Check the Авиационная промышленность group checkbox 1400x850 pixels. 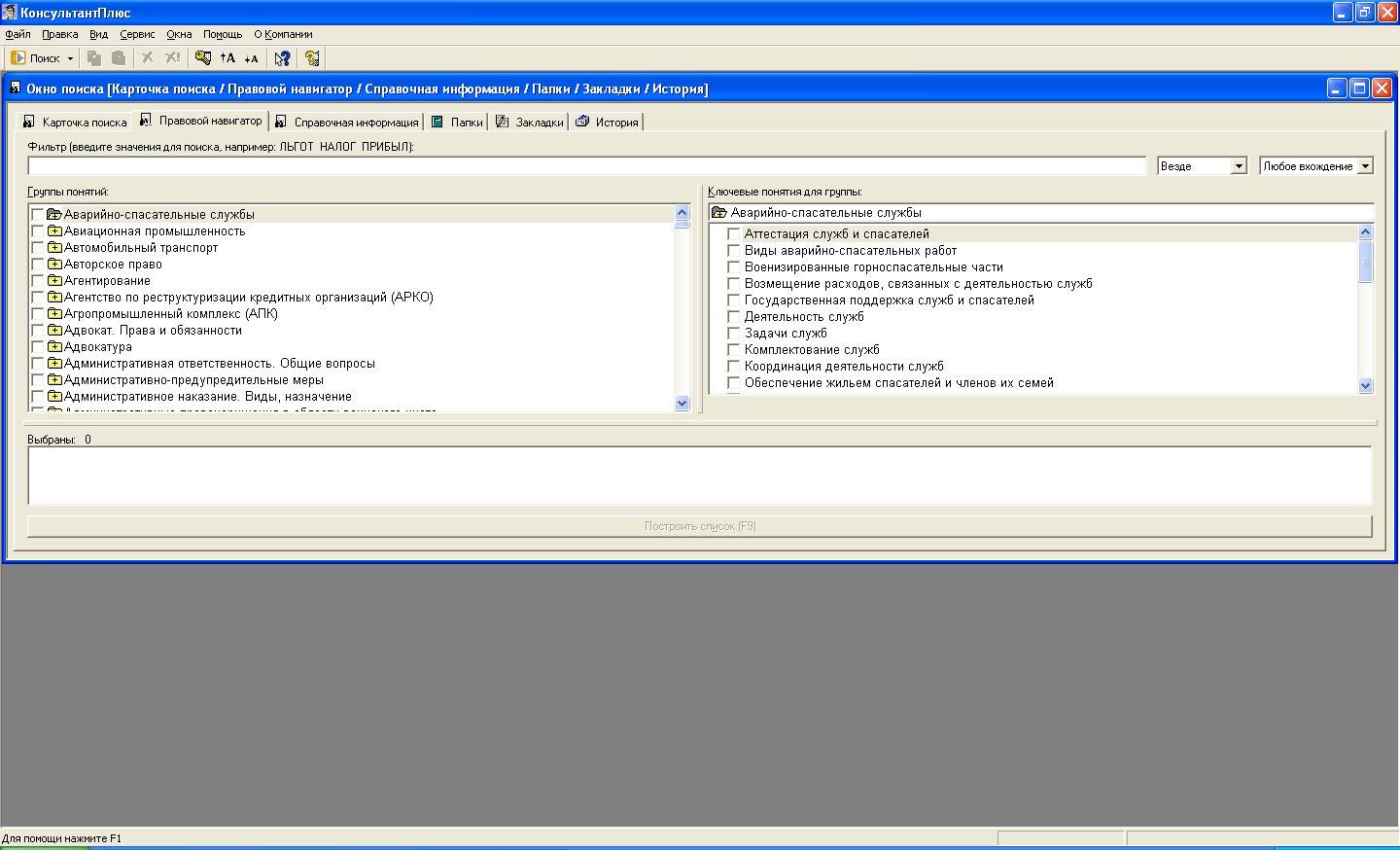(x=38, y=231)
